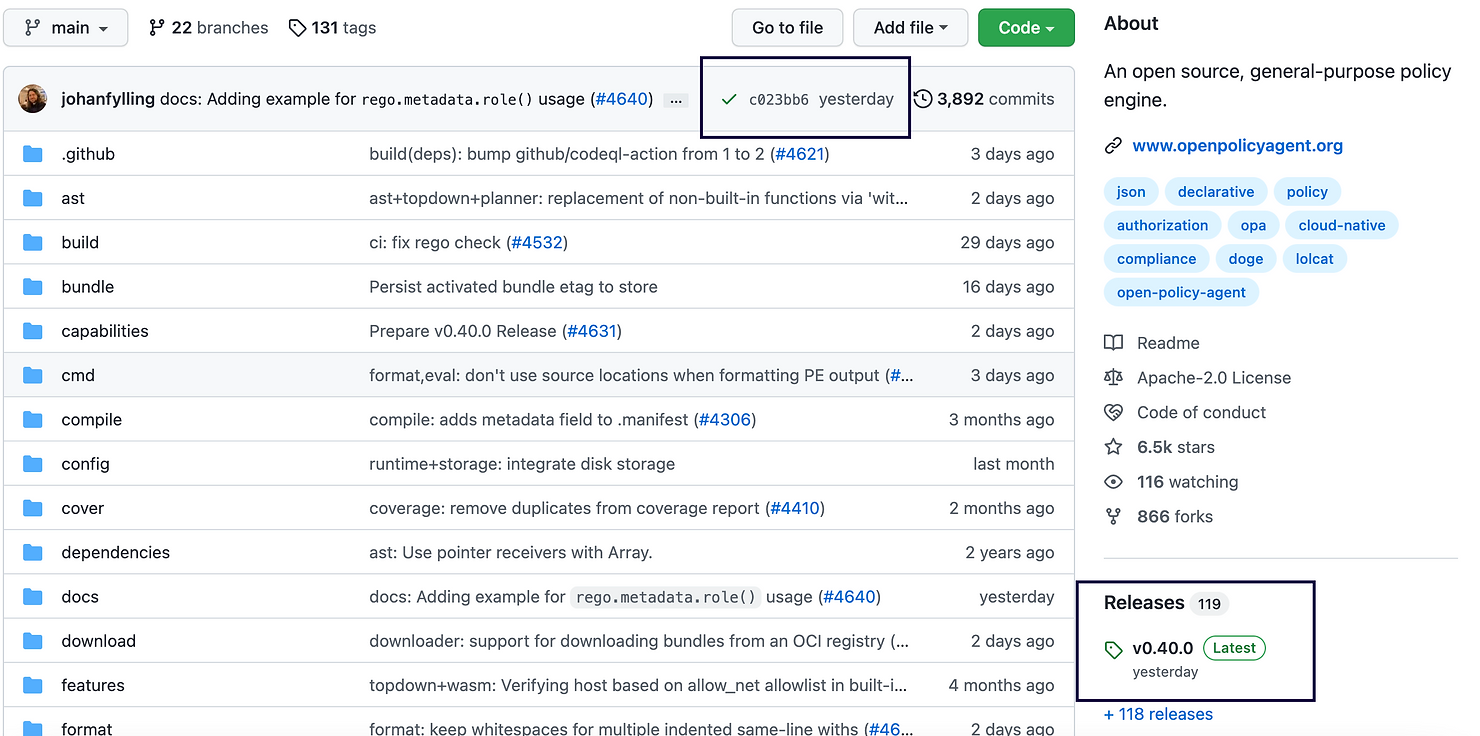Image resolution: width=1480 pixels, height=736 pixels.
Task: Click the forks icon
Action: (1113, 517)
